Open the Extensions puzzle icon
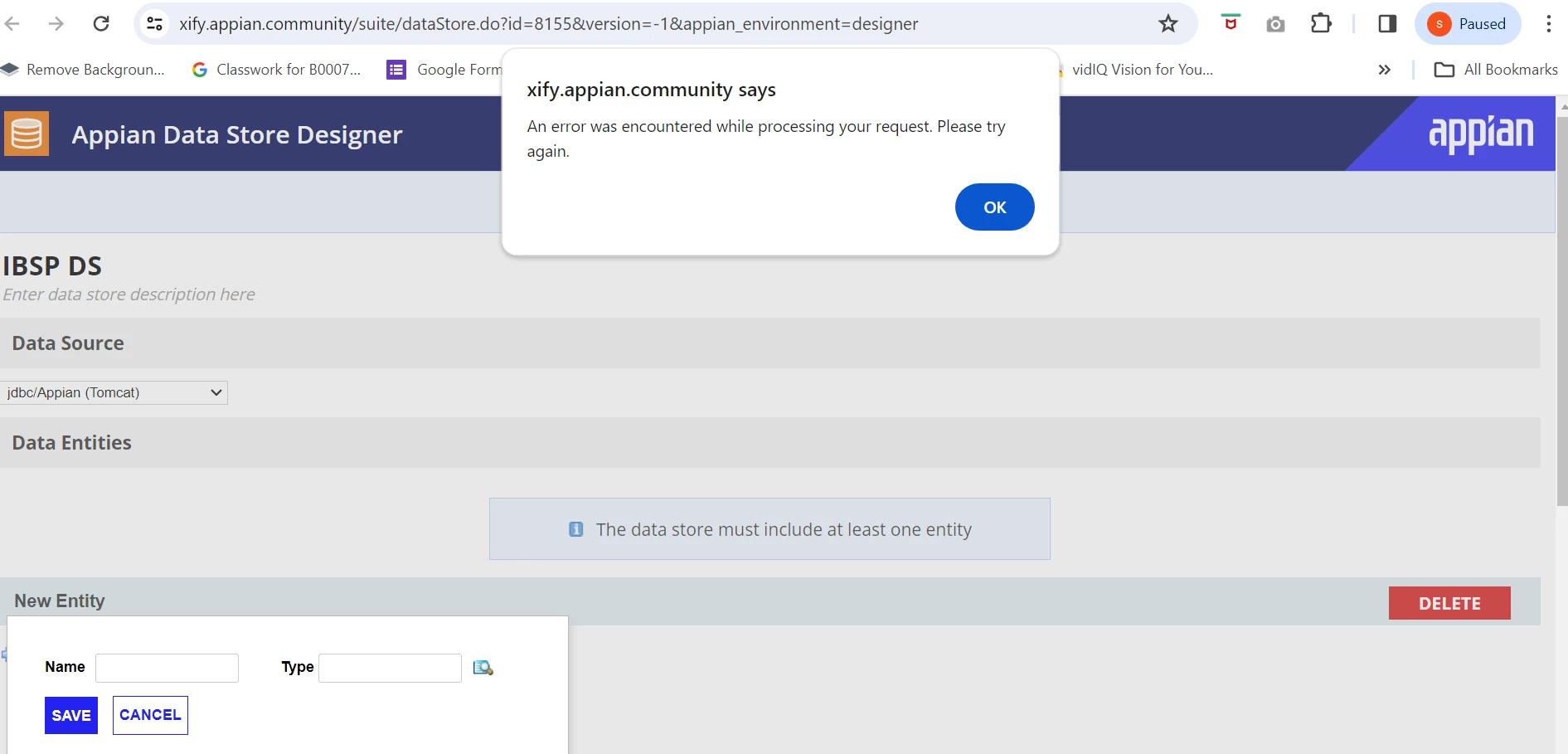 tap(1321, 23)
